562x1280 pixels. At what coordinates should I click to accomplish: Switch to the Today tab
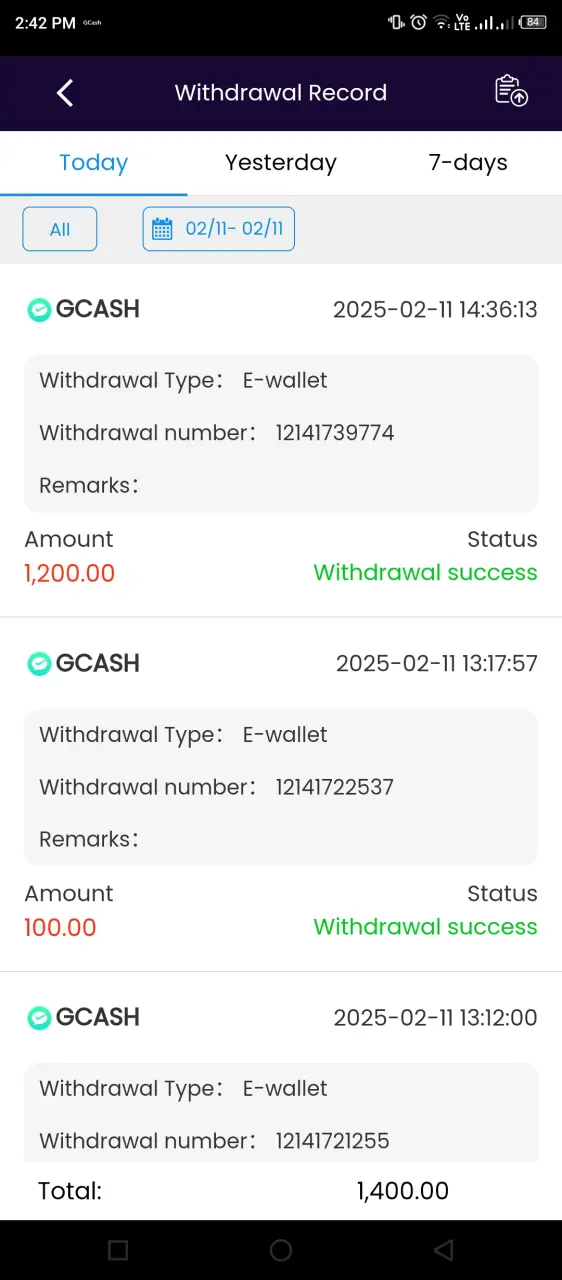coord(93,163)
